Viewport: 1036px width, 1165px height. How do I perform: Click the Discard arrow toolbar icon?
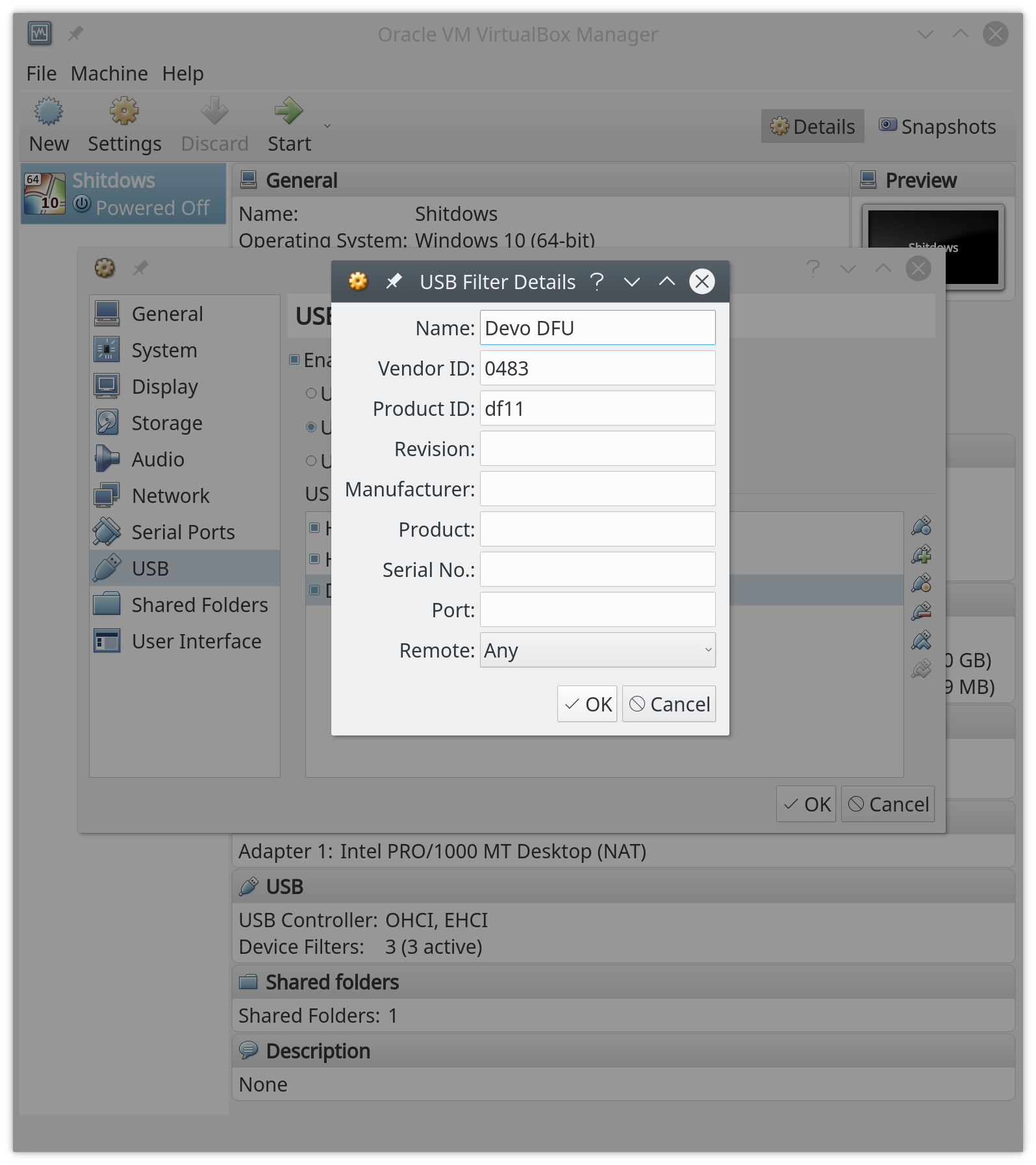[214, 112]
